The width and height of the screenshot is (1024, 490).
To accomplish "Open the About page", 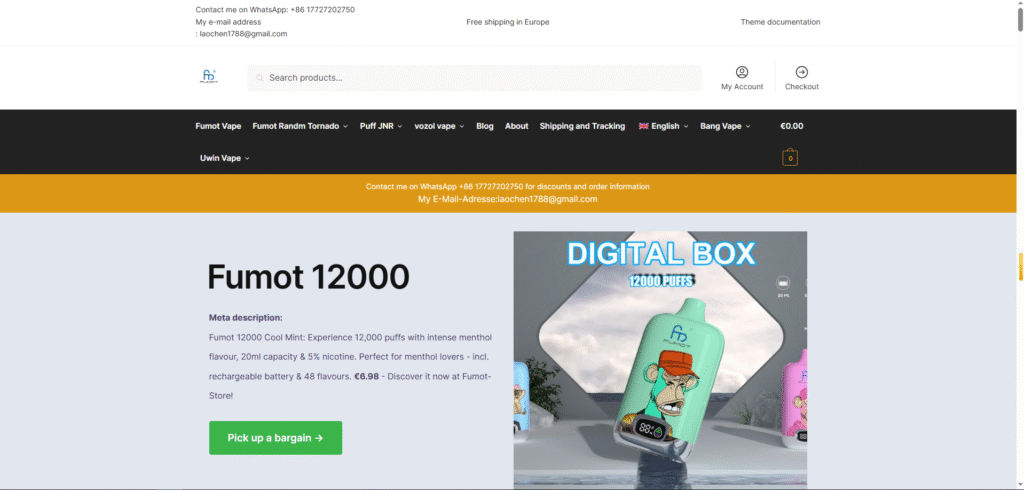I will (516, 126).
